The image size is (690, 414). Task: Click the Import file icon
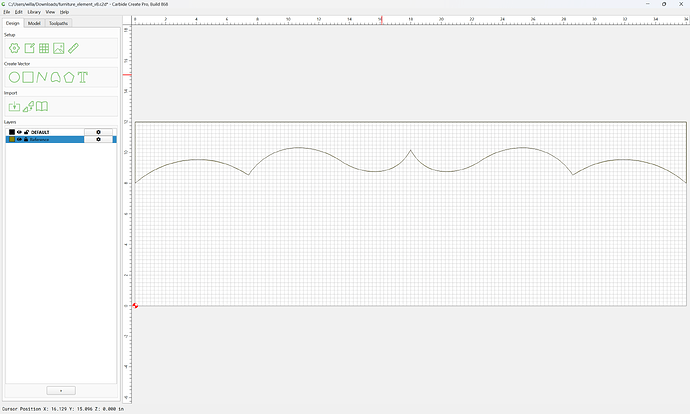coord(15,106)
